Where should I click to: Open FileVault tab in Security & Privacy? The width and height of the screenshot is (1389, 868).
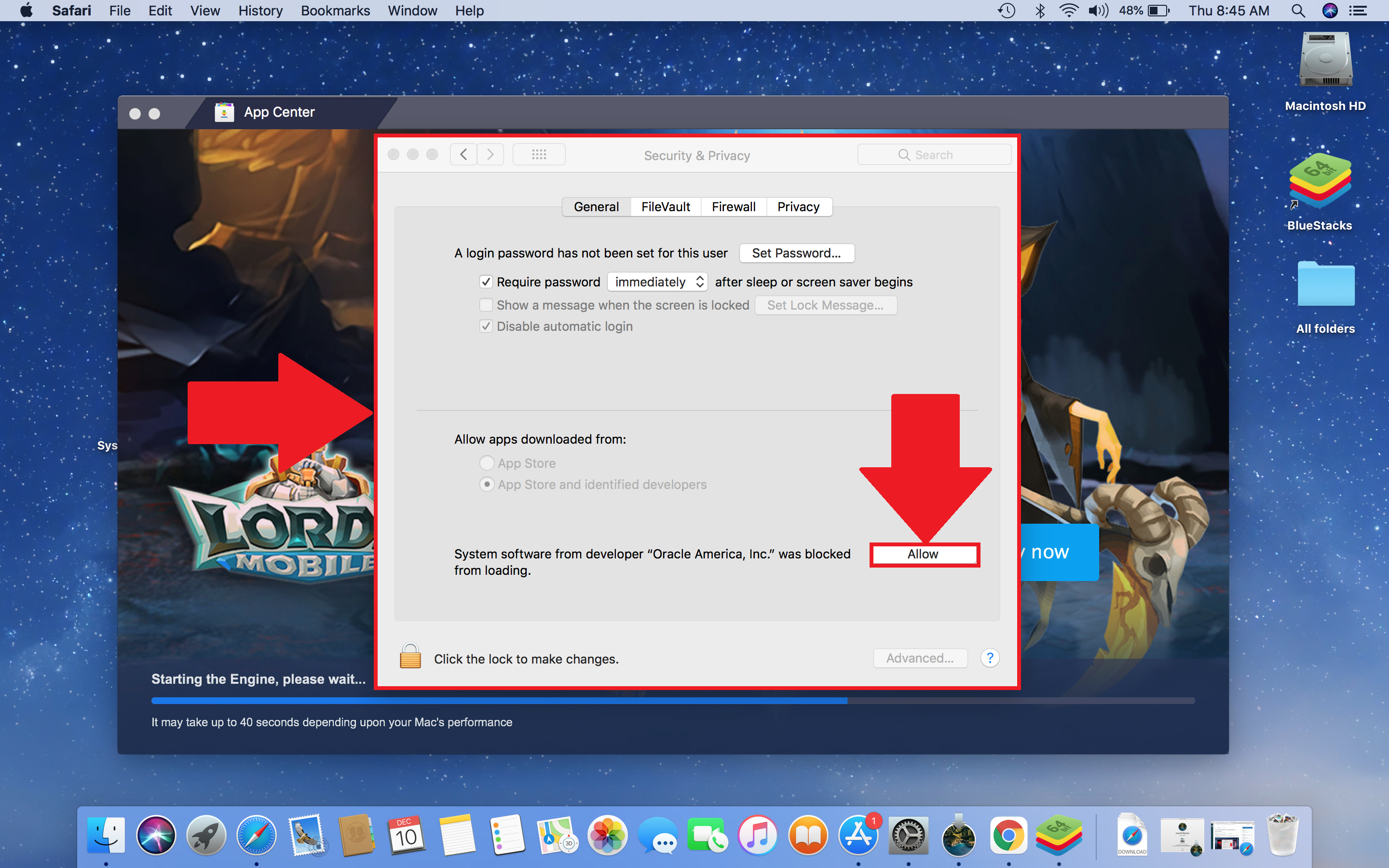[x=664, y=207]
